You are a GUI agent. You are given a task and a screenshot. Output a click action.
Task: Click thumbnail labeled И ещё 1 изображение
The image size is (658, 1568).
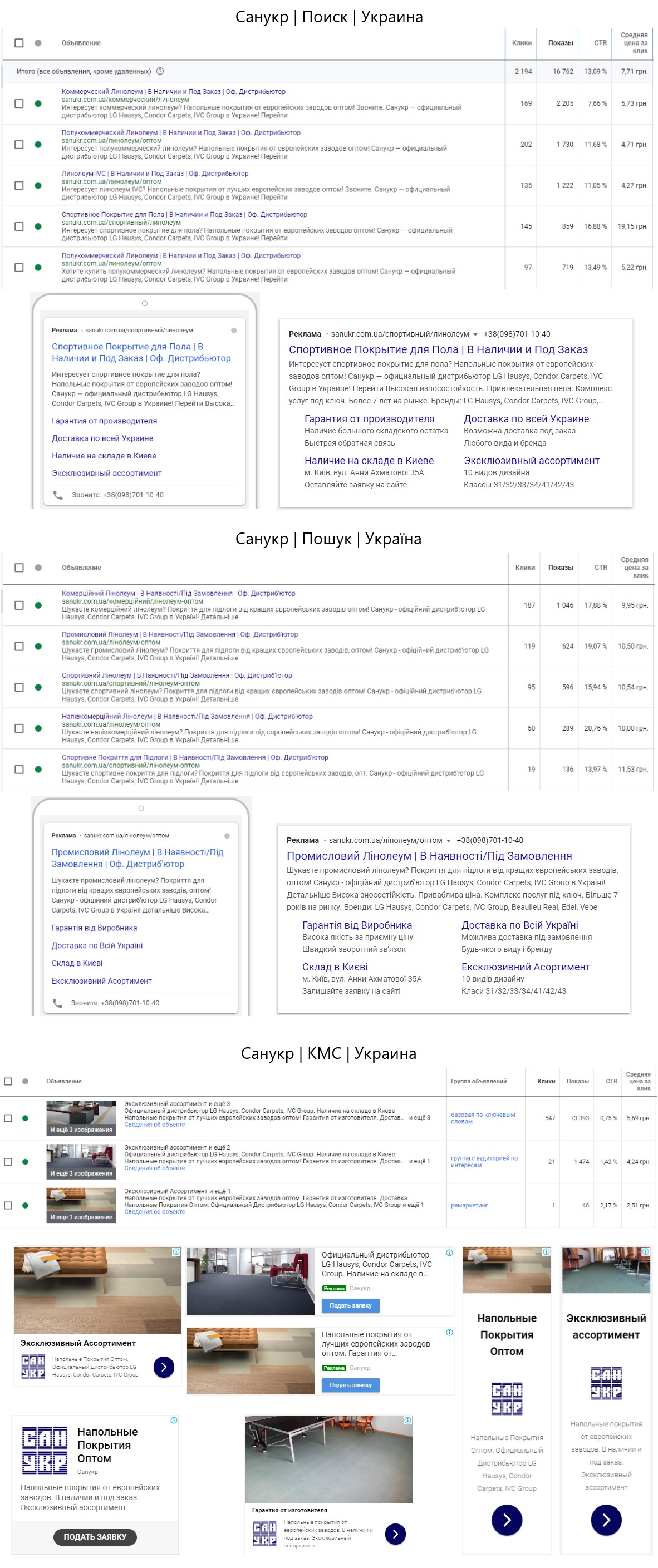[81, 1205]
